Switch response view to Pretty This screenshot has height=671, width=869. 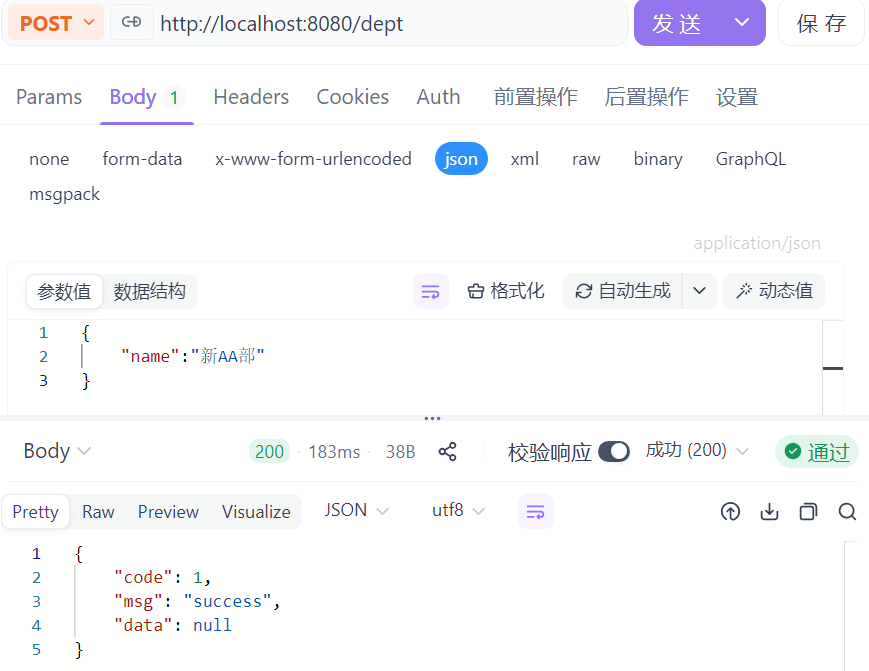click(x=35, y=511)
